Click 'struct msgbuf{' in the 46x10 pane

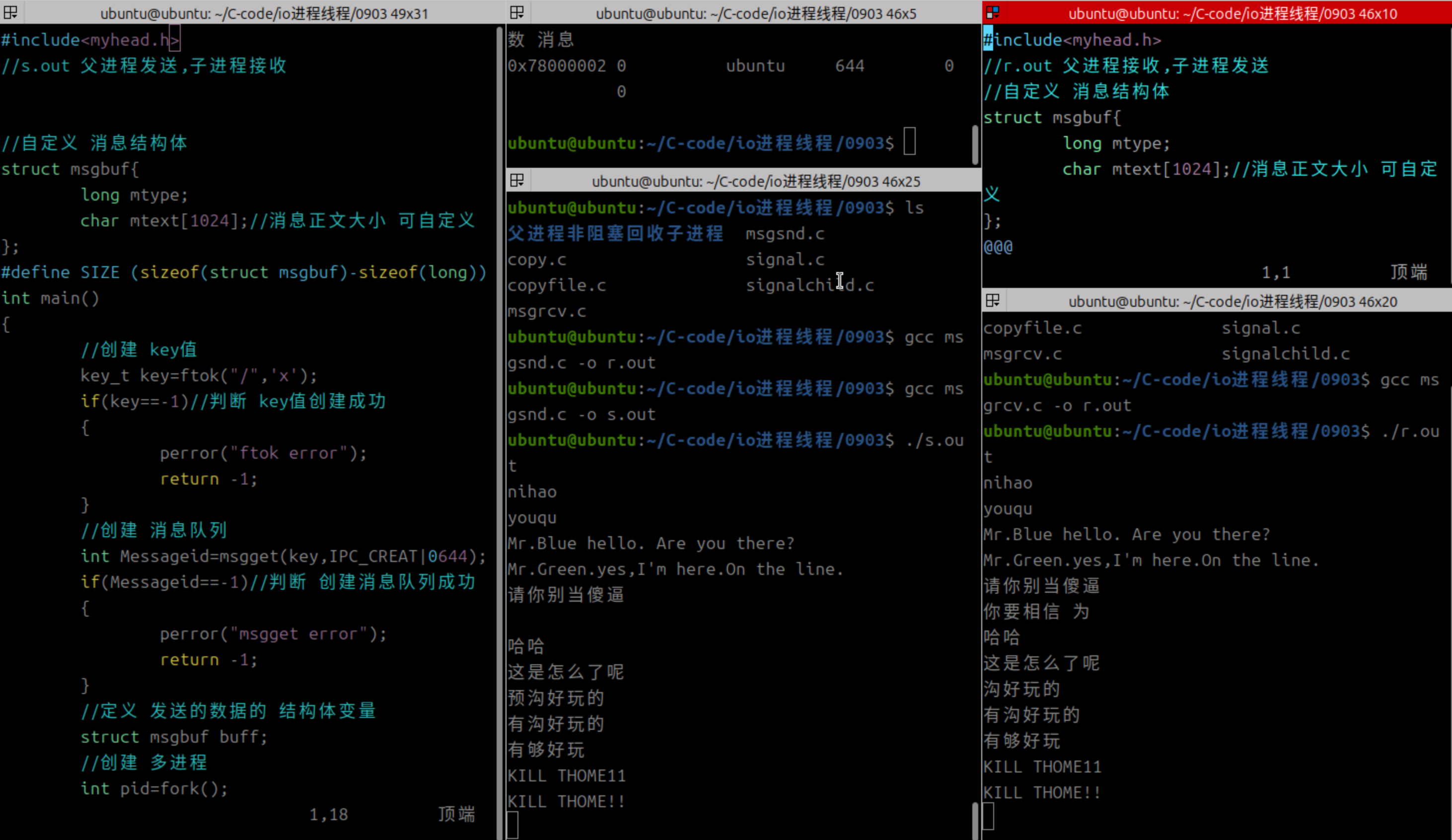pos(1052,118)
